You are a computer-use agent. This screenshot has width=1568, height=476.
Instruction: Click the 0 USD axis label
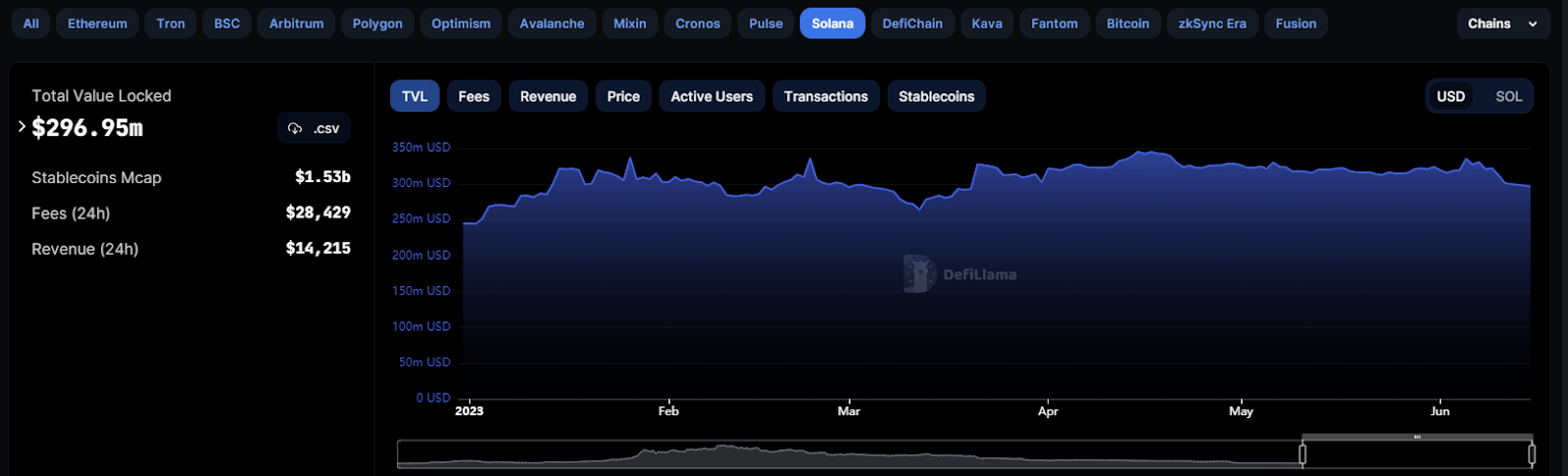tap(433, 398)
